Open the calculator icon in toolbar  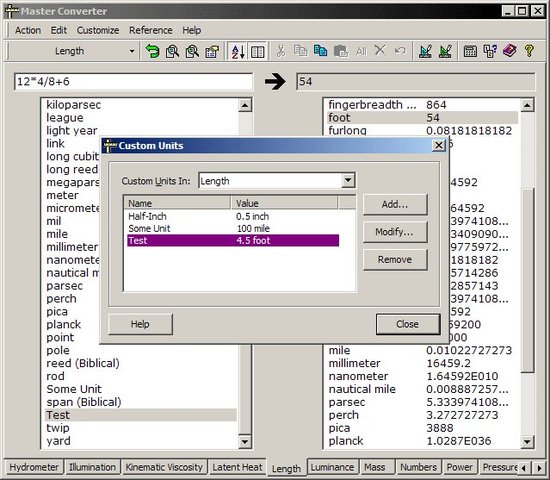coord(470,51)
